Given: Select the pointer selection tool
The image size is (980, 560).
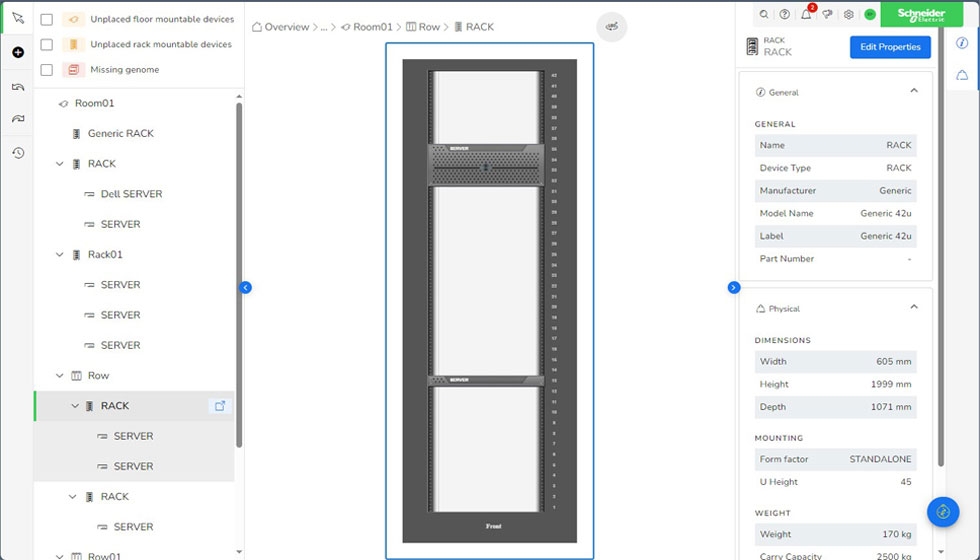Looking at the screenshot, I should point(18,18).
